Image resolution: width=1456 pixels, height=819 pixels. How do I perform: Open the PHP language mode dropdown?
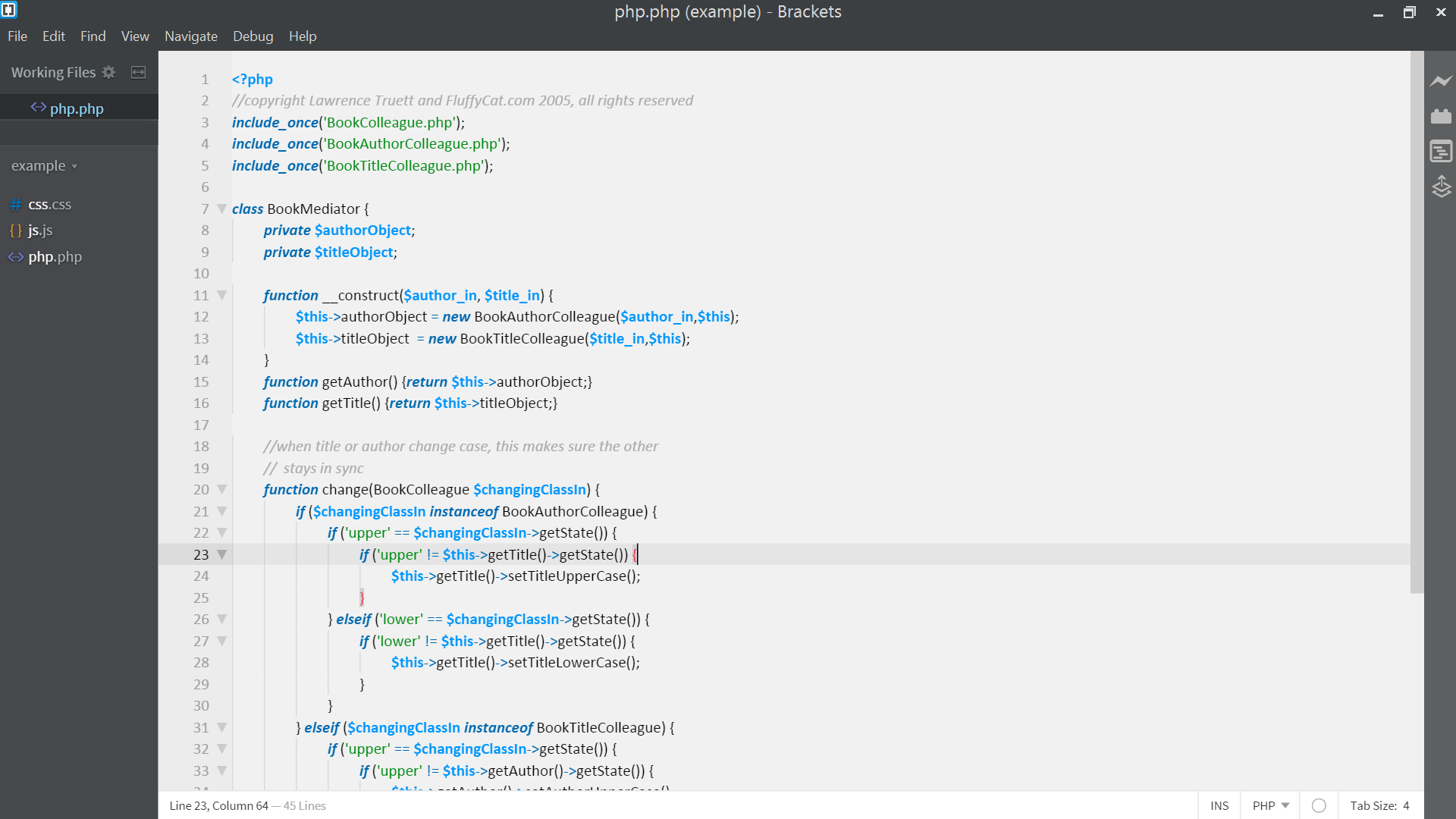click(1269, 805)
